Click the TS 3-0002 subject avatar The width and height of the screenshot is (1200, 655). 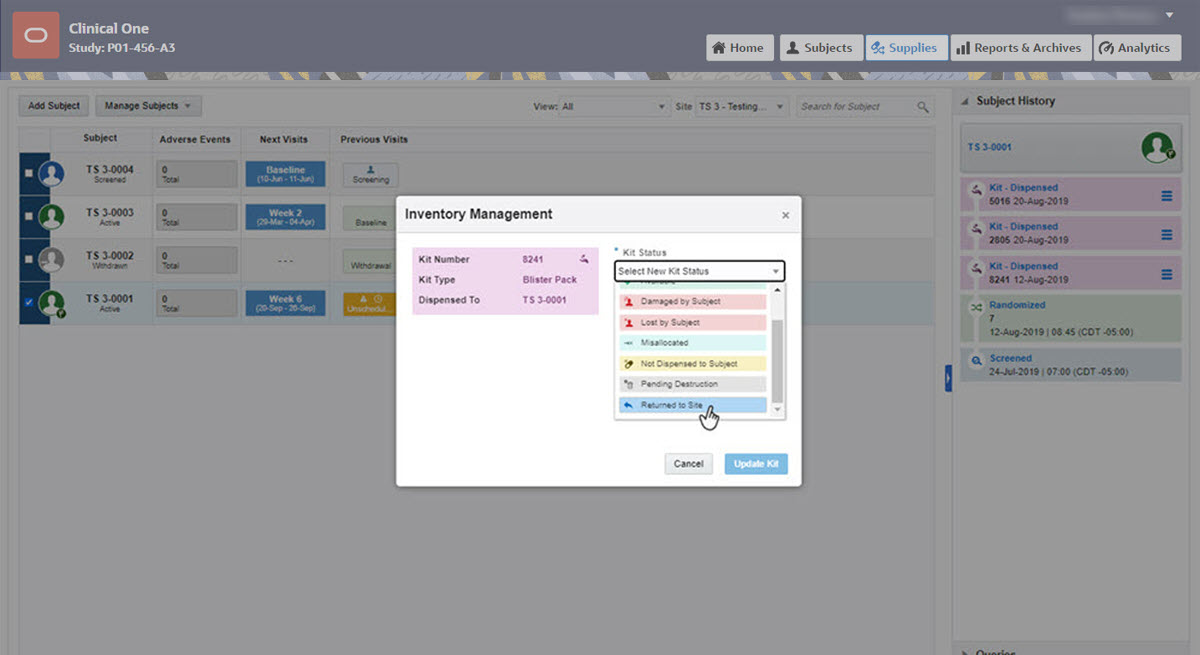coord(51,260)
